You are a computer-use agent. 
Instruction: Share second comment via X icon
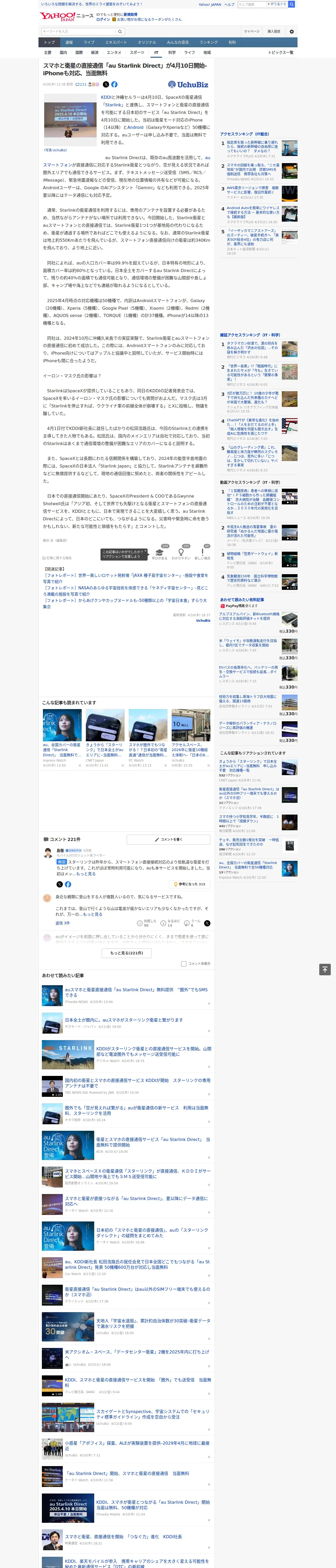pyautogui.click(x=207, y=923)
